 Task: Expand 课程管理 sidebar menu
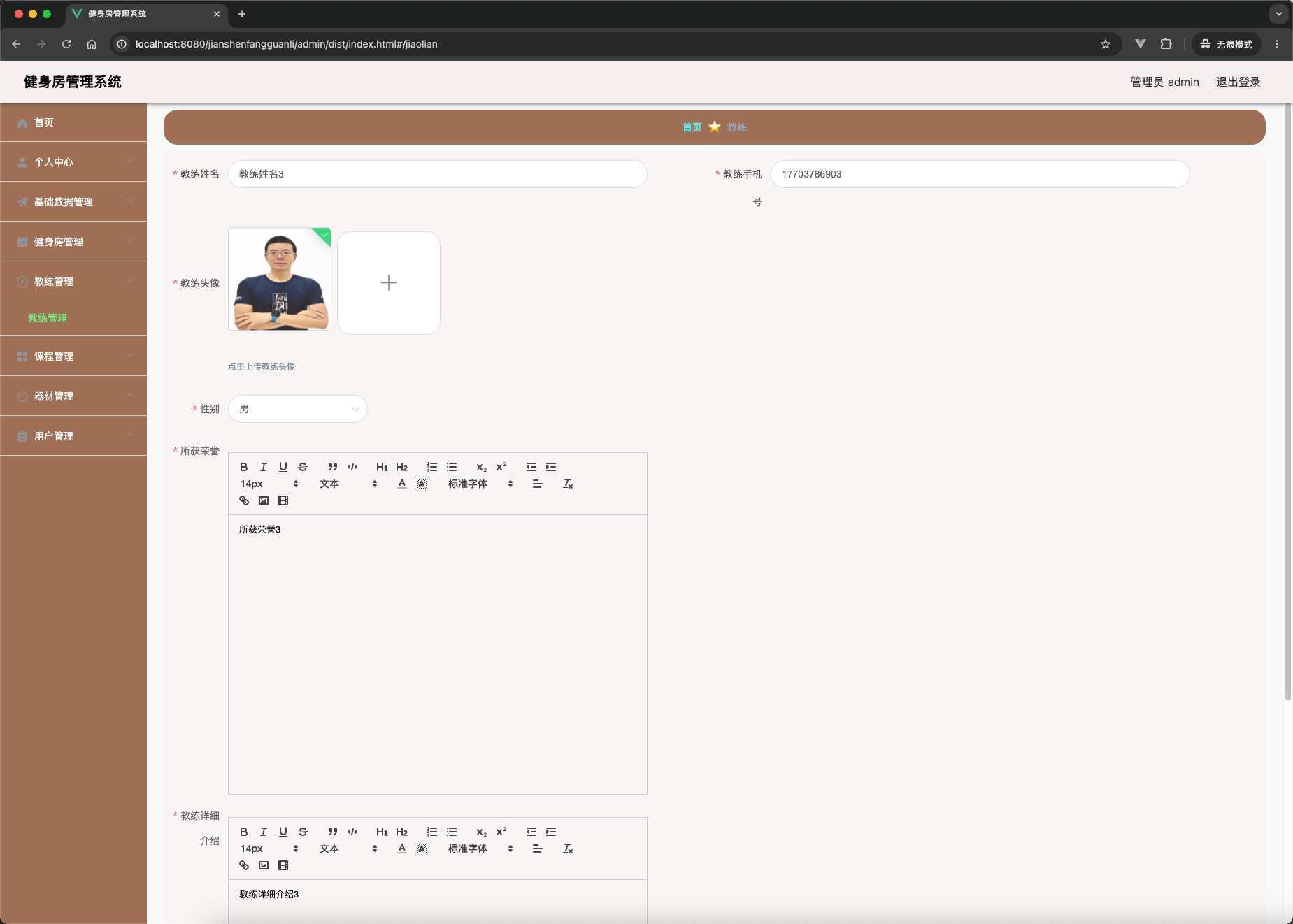point(73,356)
